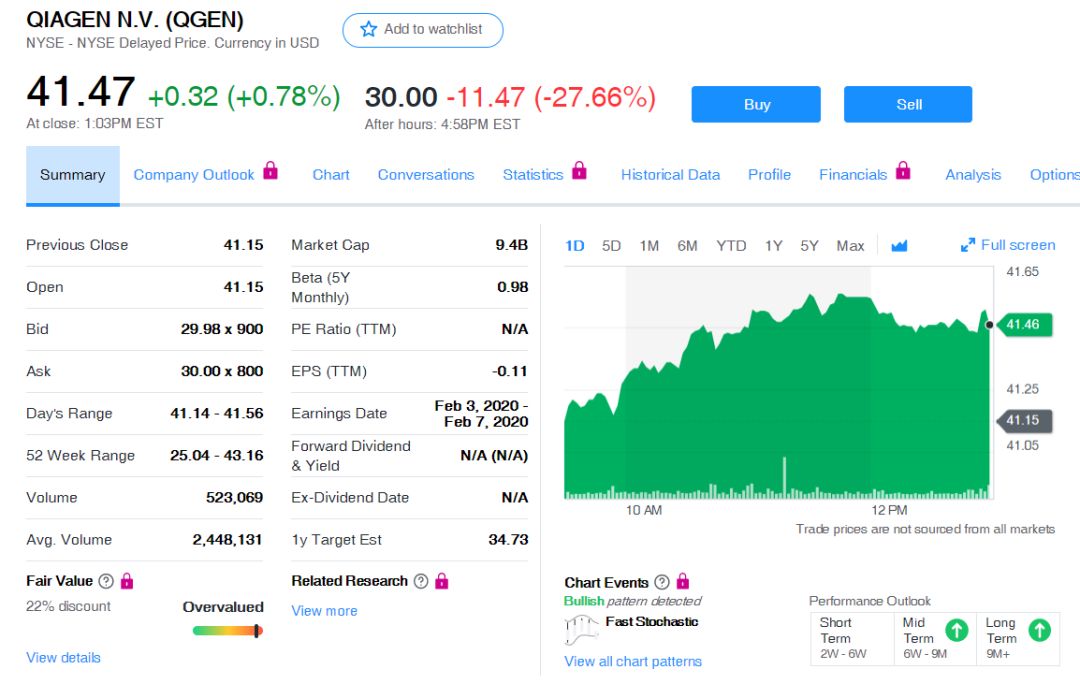Screen dimensions: 1080x684
Task: Switch to the Chart tab
Action: pyautogui.click(x=331, y=175)
